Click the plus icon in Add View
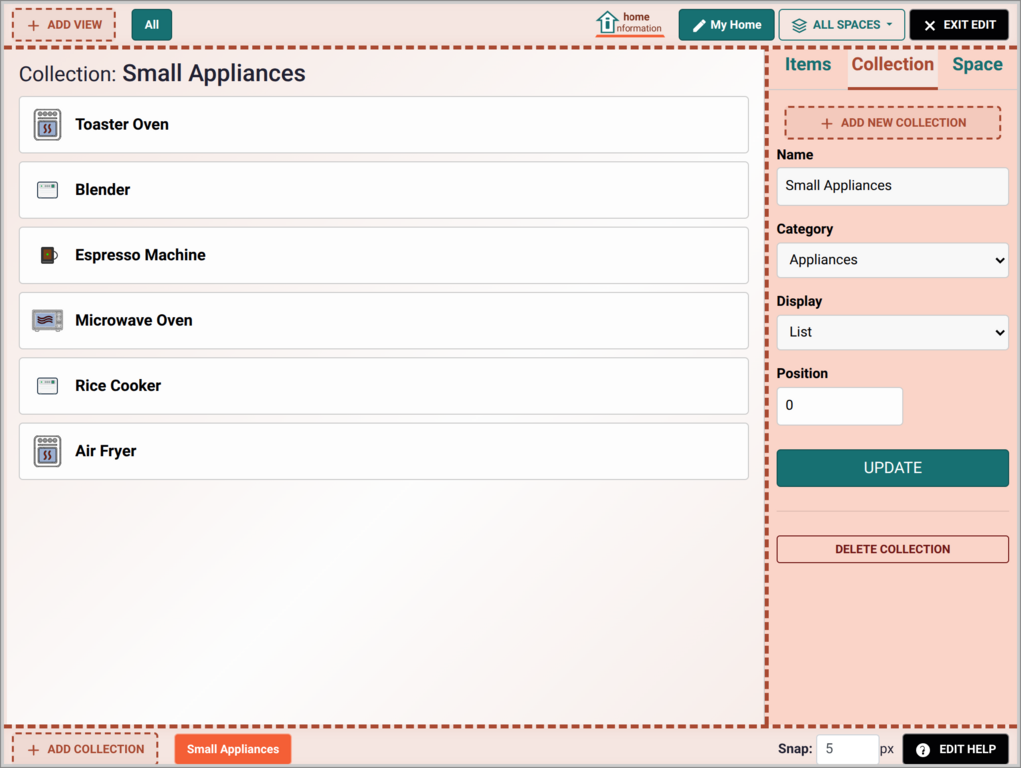The height and width of the screenshot is (768, 1021). 34,25
